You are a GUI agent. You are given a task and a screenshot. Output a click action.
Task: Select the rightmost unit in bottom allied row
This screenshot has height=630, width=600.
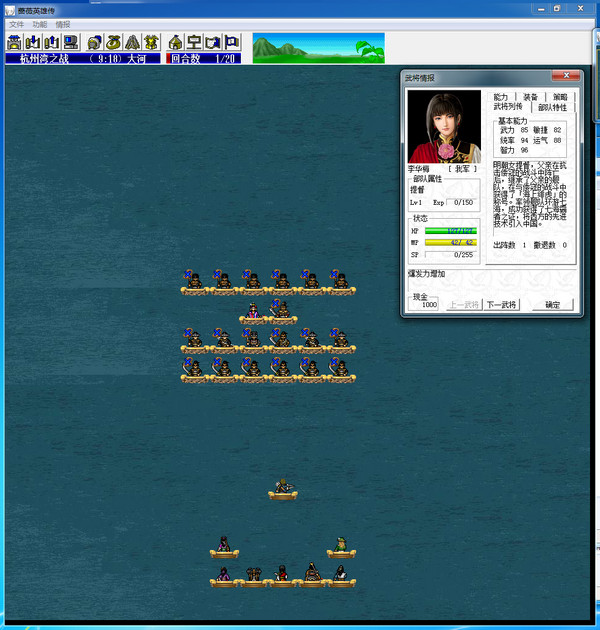341,576
